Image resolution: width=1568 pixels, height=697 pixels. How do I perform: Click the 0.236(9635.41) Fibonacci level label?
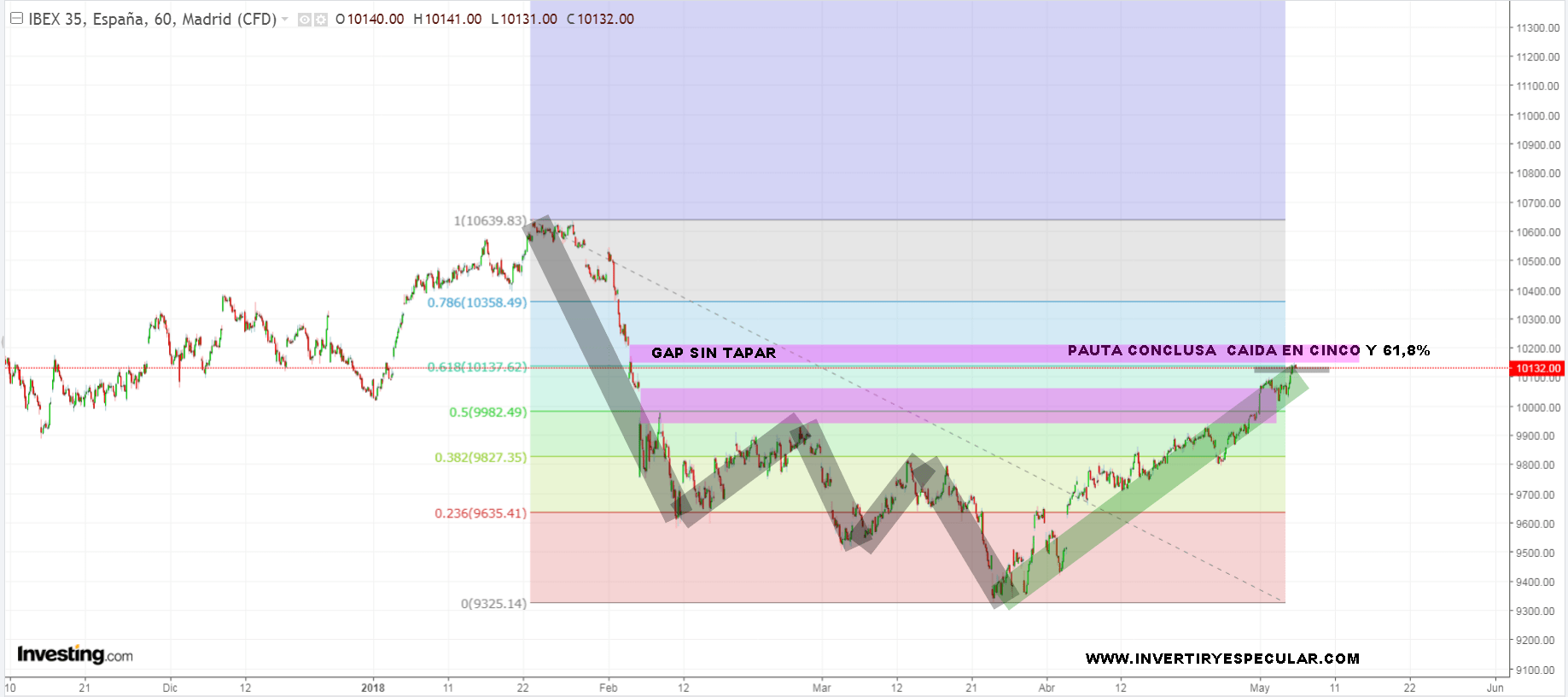coord(481,513)
